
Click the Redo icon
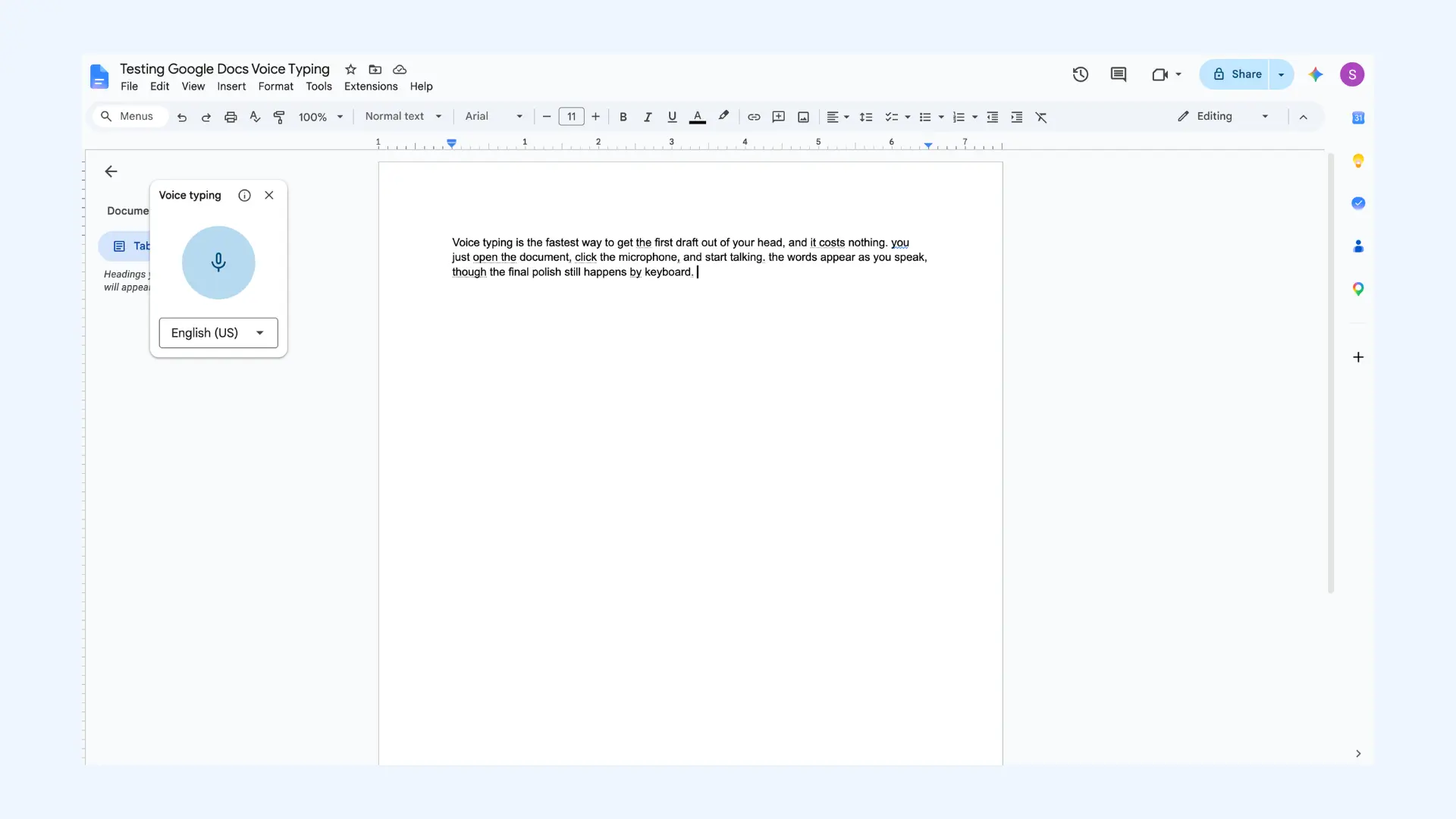[206, 117]
